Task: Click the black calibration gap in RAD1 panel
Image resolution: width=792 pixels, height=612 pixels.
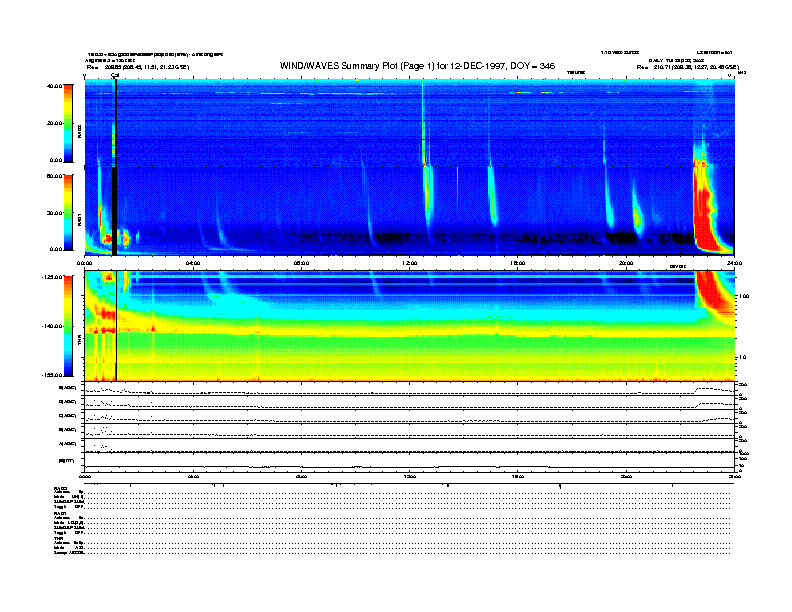Action: (114, 211)
